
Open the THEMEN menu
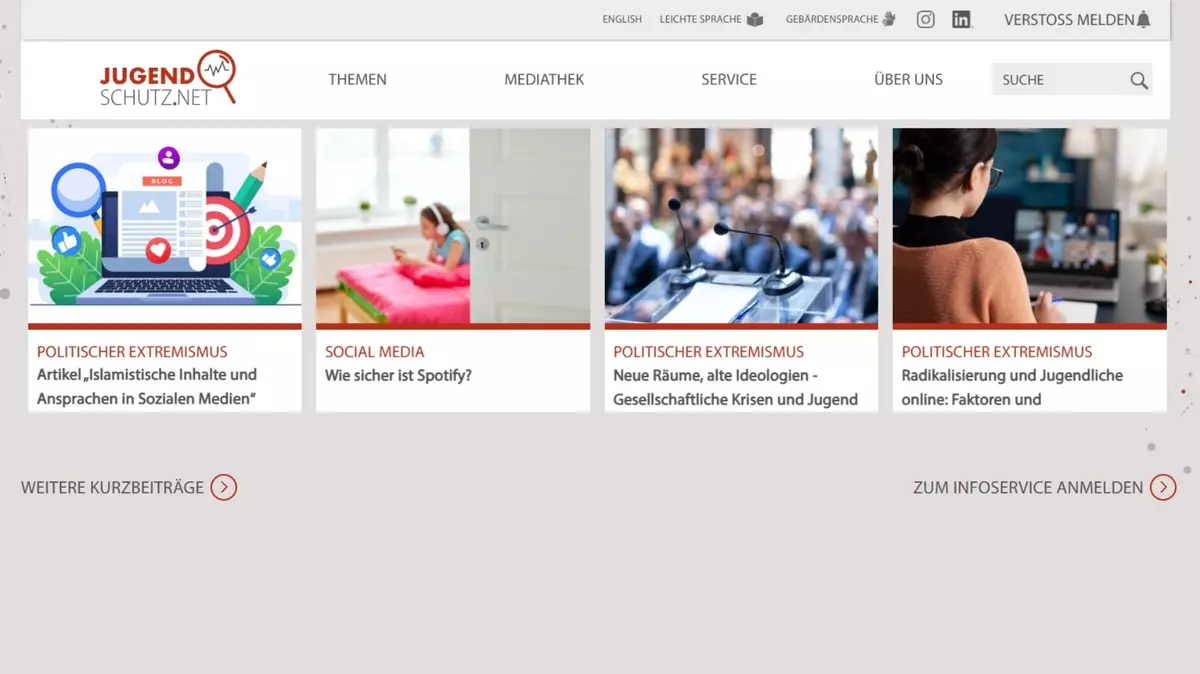(x=357, y=79)
